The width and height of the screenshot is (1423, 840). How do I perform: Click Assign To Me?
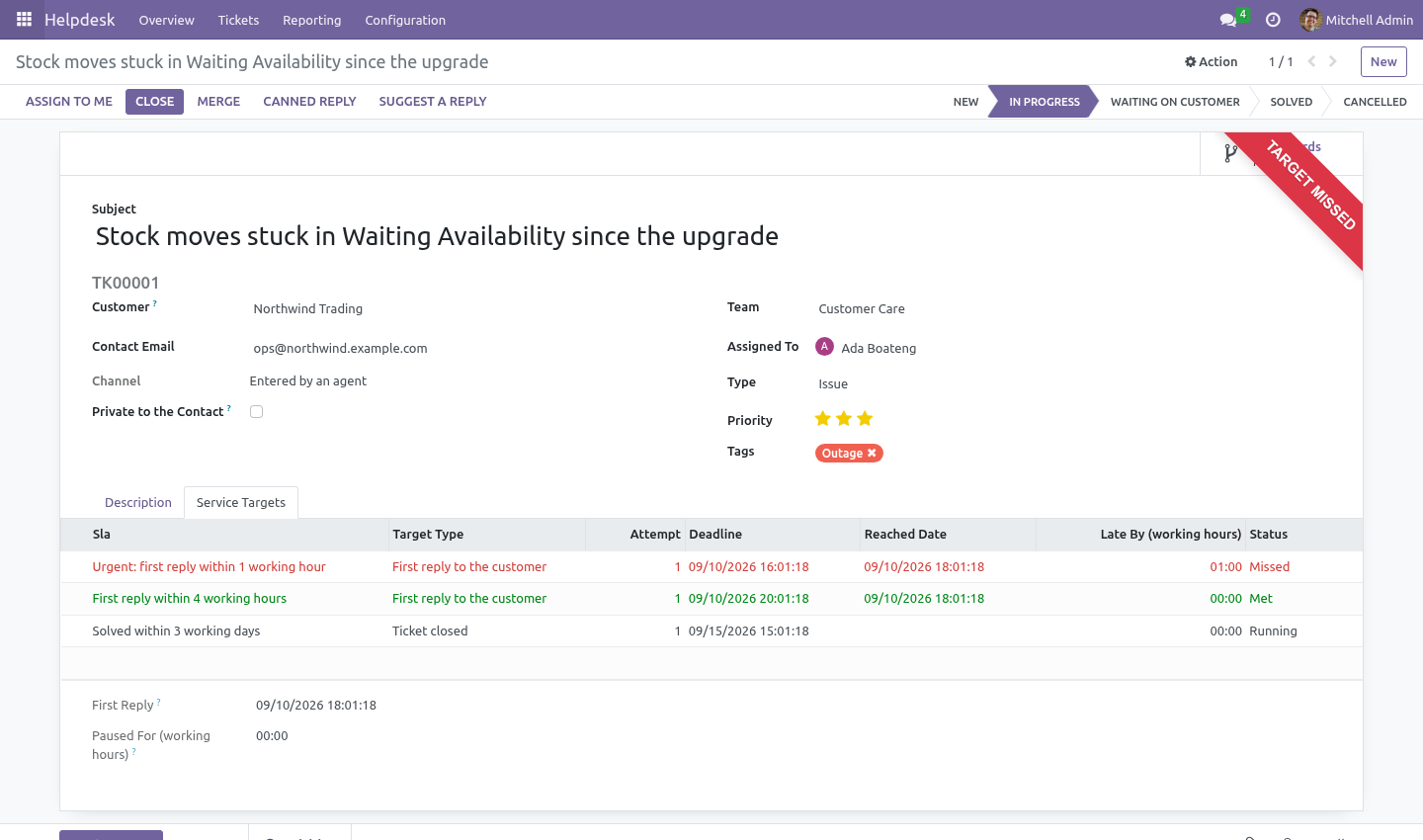(x=69, y=102)
